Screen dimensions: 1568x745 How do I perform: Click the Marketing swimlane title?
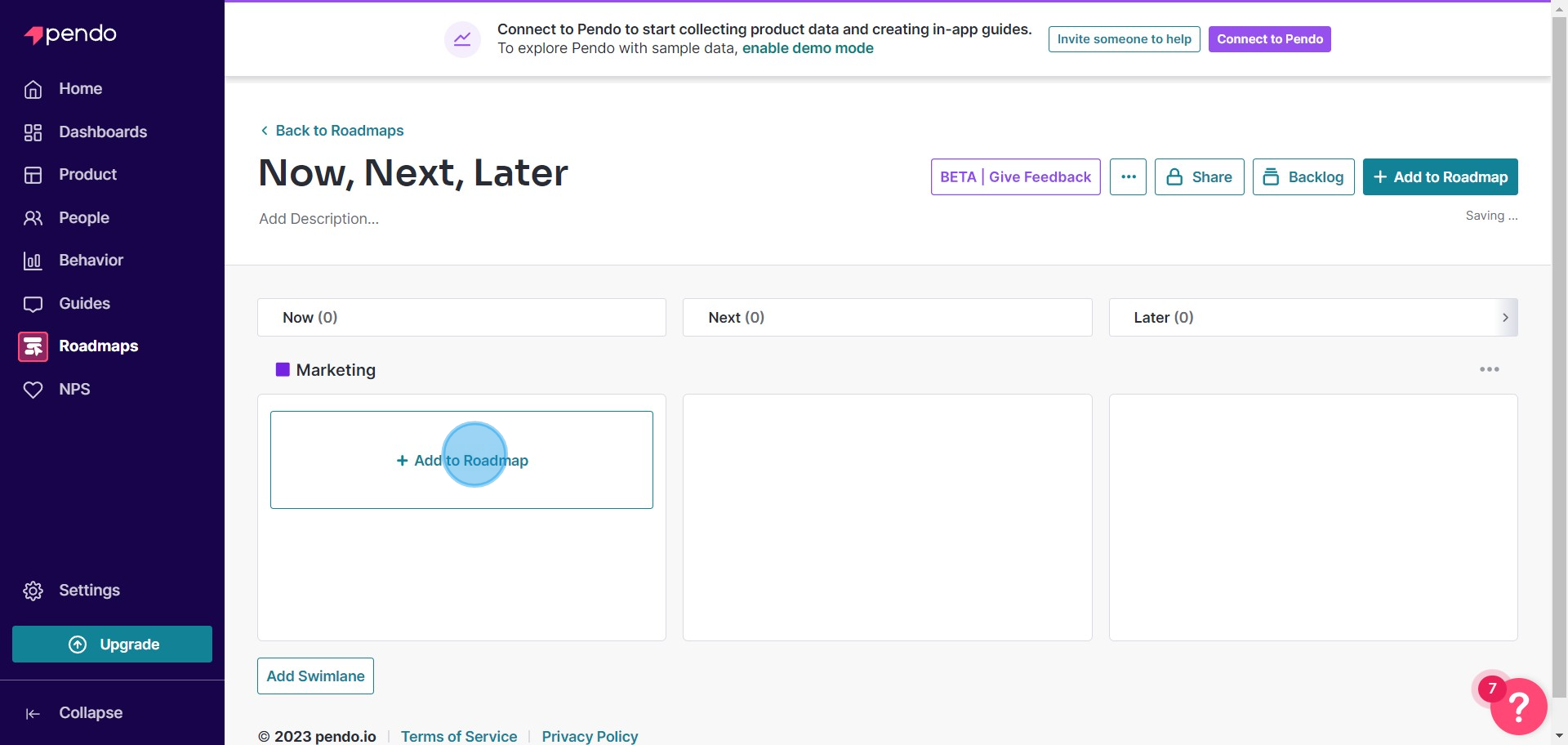(x=336, y=370)
